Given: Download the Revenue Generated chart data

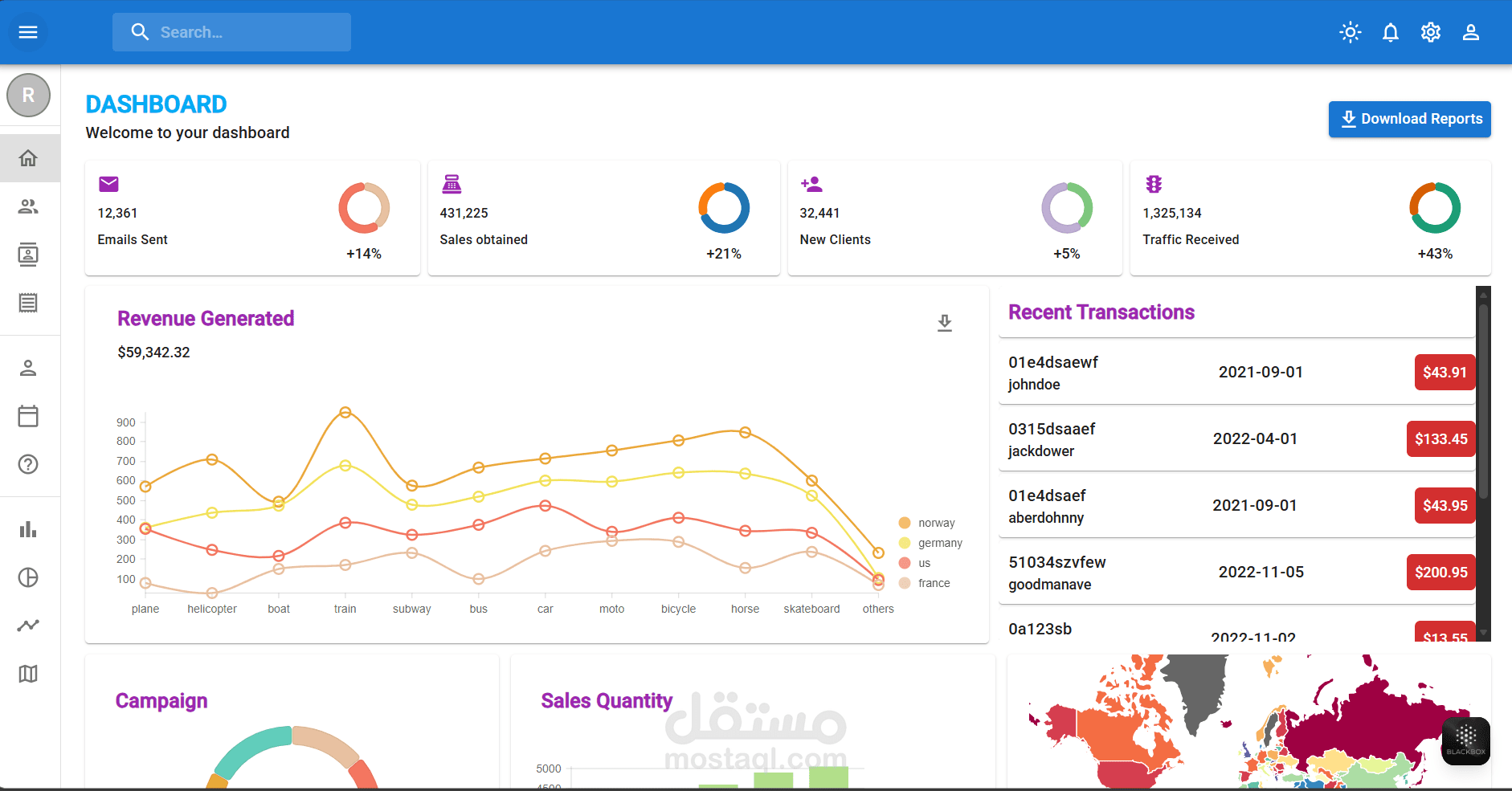Looking at the screenshot, I should 945,324.
